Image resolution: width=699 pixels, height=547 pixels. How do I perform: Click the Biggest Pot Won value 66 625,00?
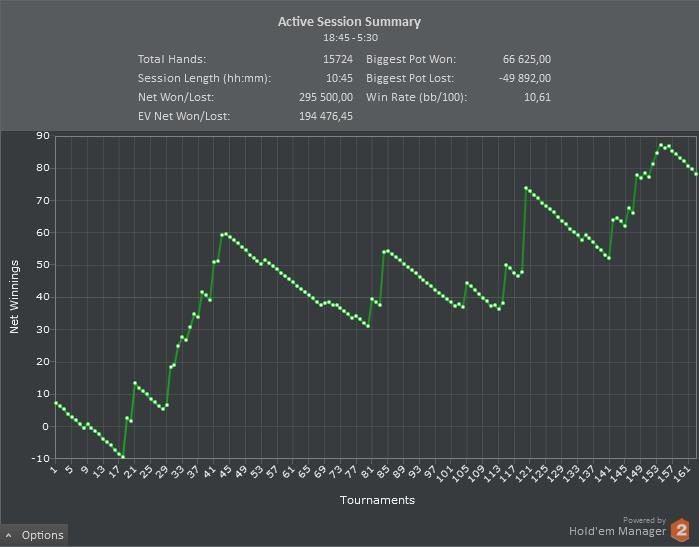(527, 59)
